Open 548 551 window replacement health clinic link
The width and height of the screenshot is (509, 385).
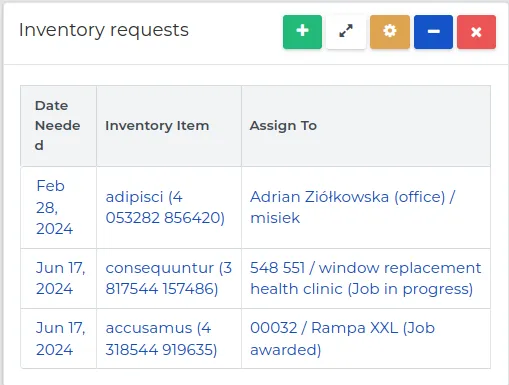pos(366,278)
